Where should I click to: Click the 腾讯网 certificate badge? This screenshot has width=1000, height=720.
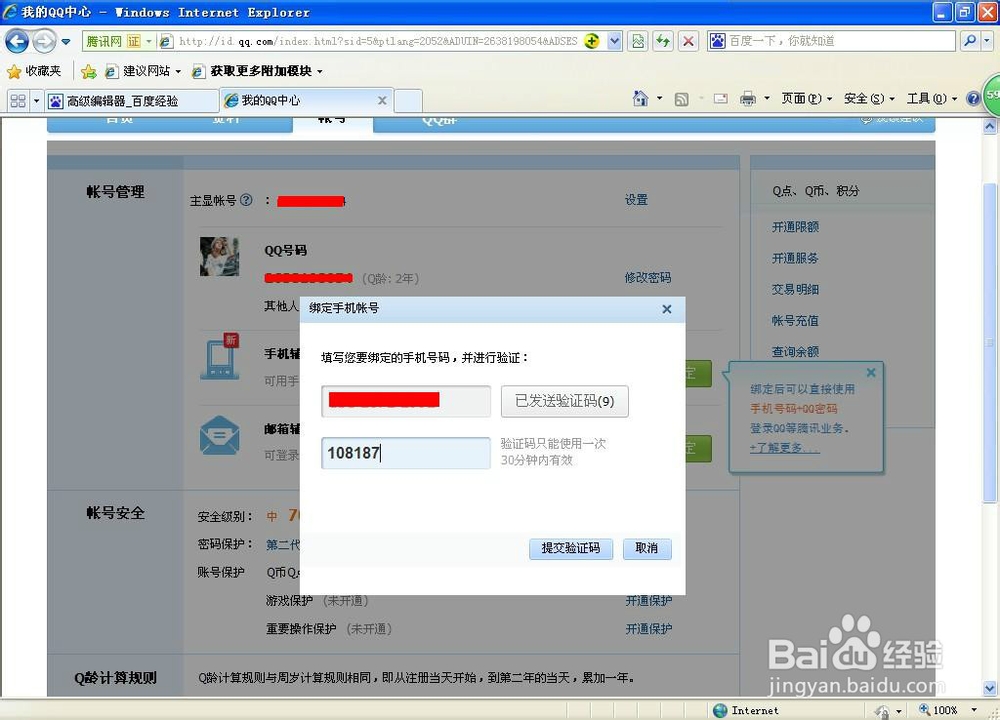pyautogui.click(x=119, y=41)
